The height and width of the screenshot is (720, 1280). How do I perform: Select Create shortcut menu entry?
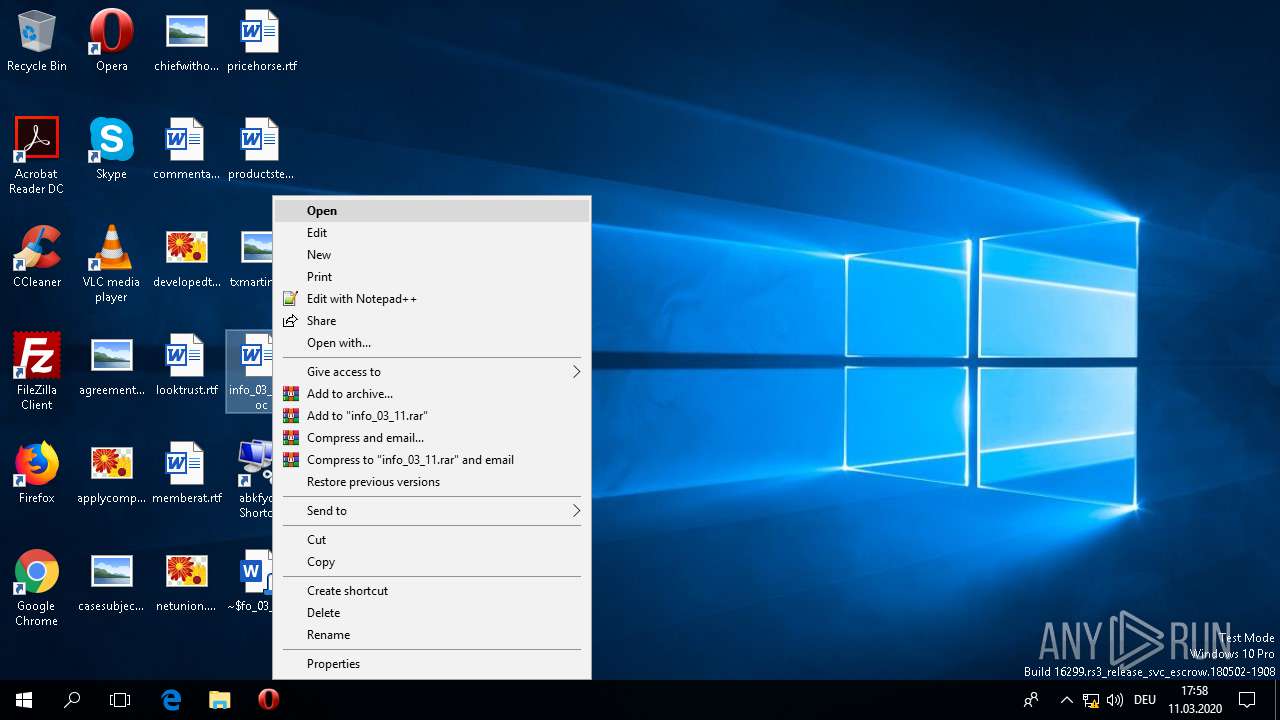[x=432, y=591]
